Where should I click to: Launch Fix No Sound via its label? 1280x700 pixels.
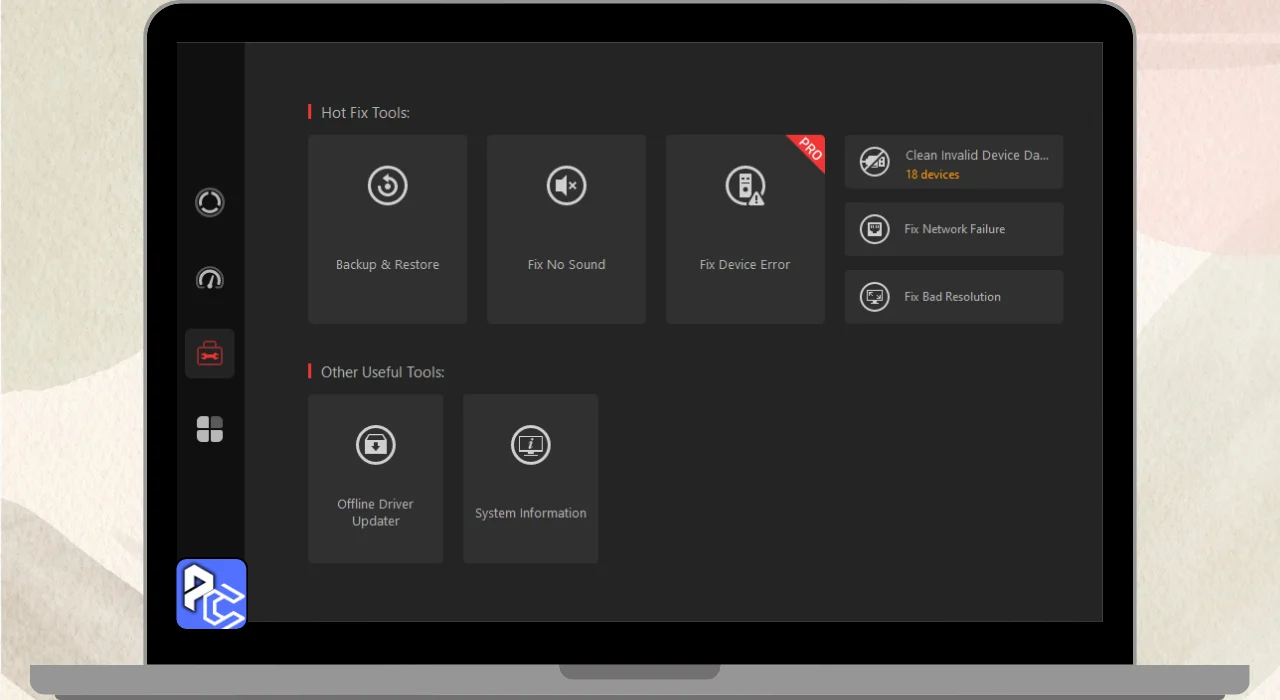566,265
